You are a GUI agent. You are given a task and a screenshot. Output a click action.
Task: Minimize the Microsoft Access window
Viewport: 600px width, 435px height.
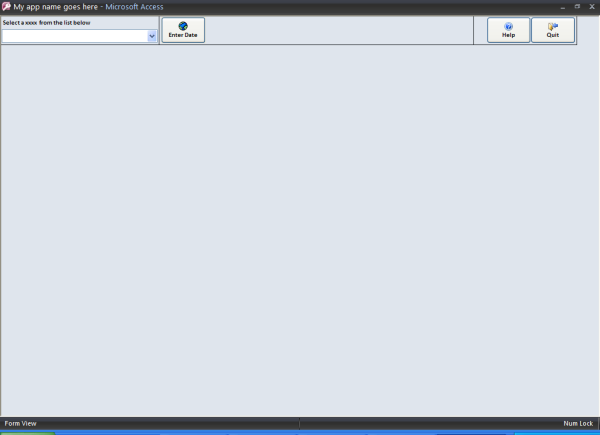[562, 7]
